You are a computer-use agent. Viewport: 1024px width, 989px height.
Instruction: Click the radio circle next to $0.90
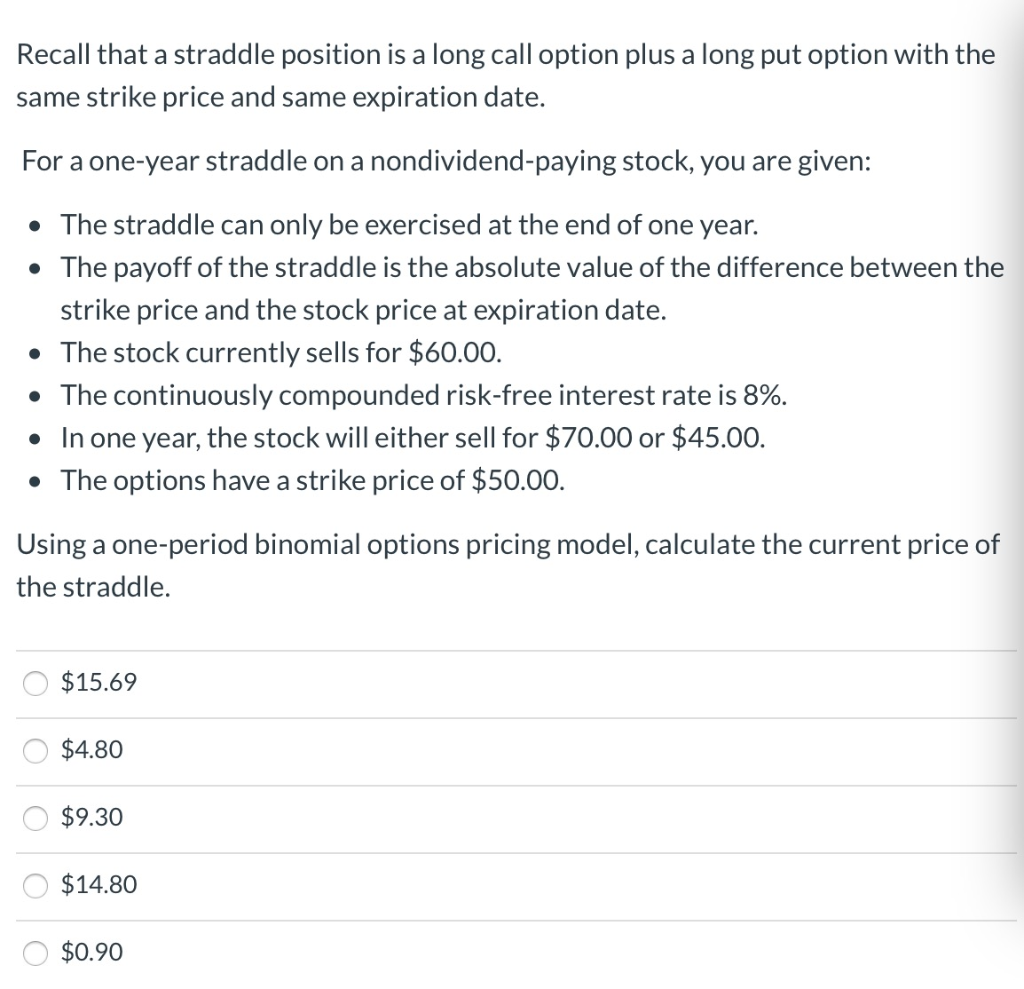click(x=35, y=953)
